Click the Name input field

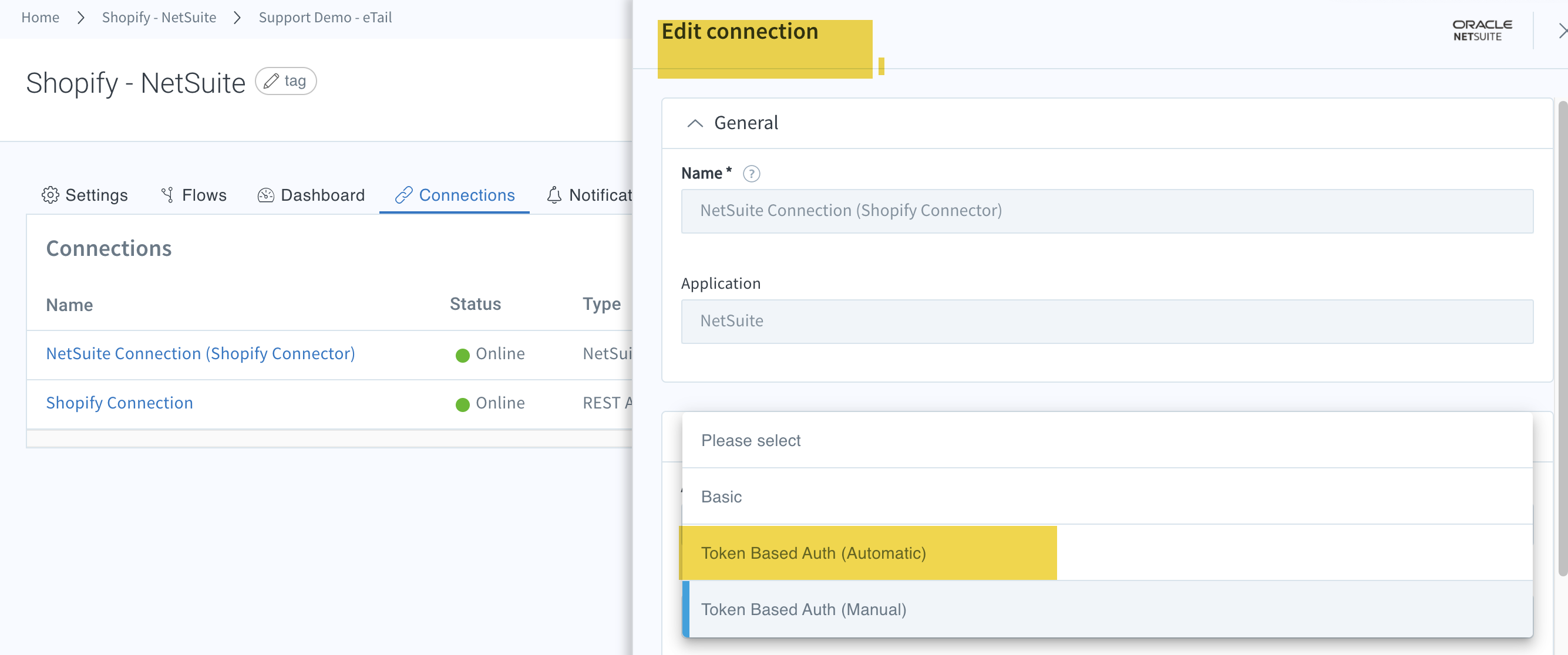tap(1106, 211)
